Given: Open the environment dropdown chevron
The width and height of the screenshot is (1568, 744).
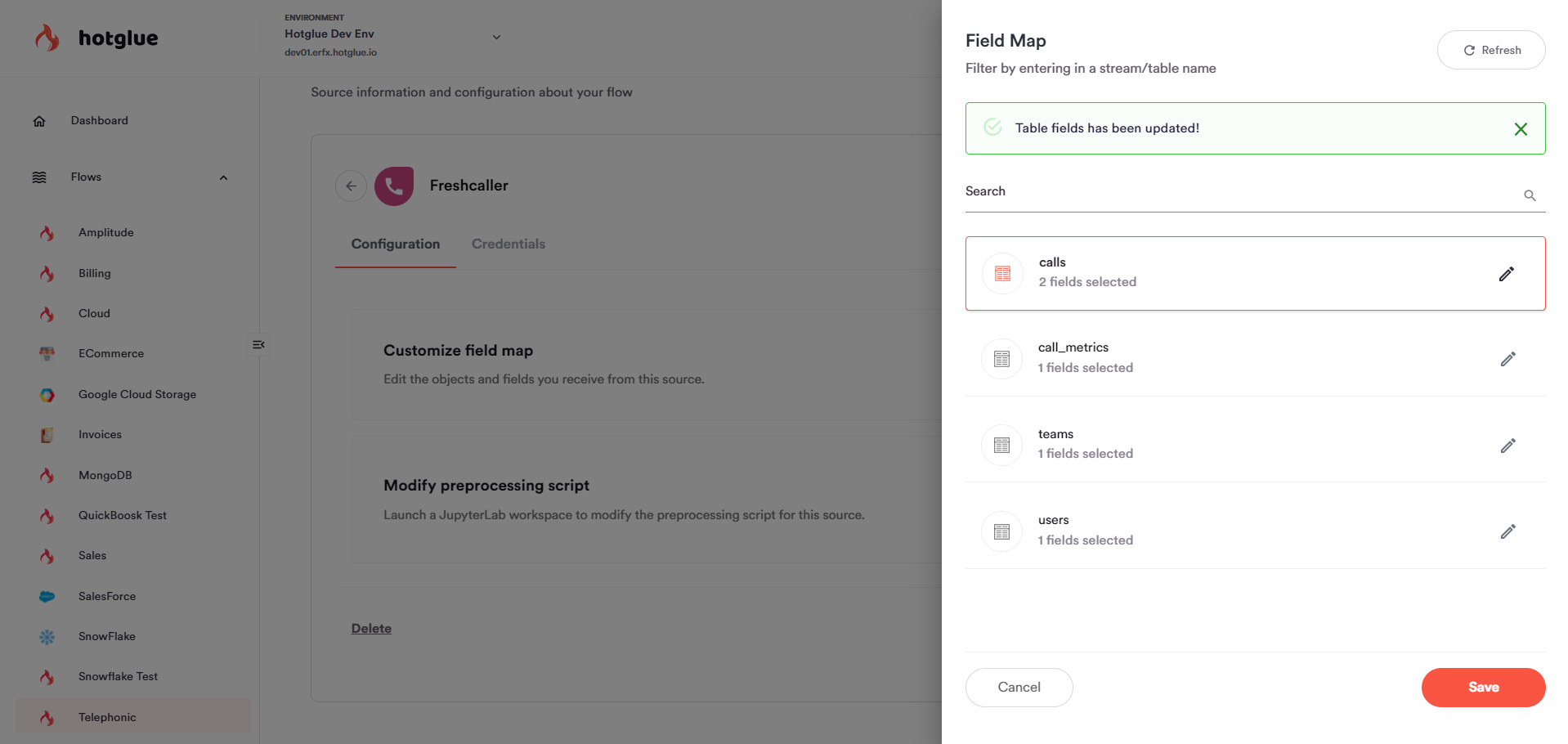Looking at the screenshot, I should [496, 37].
